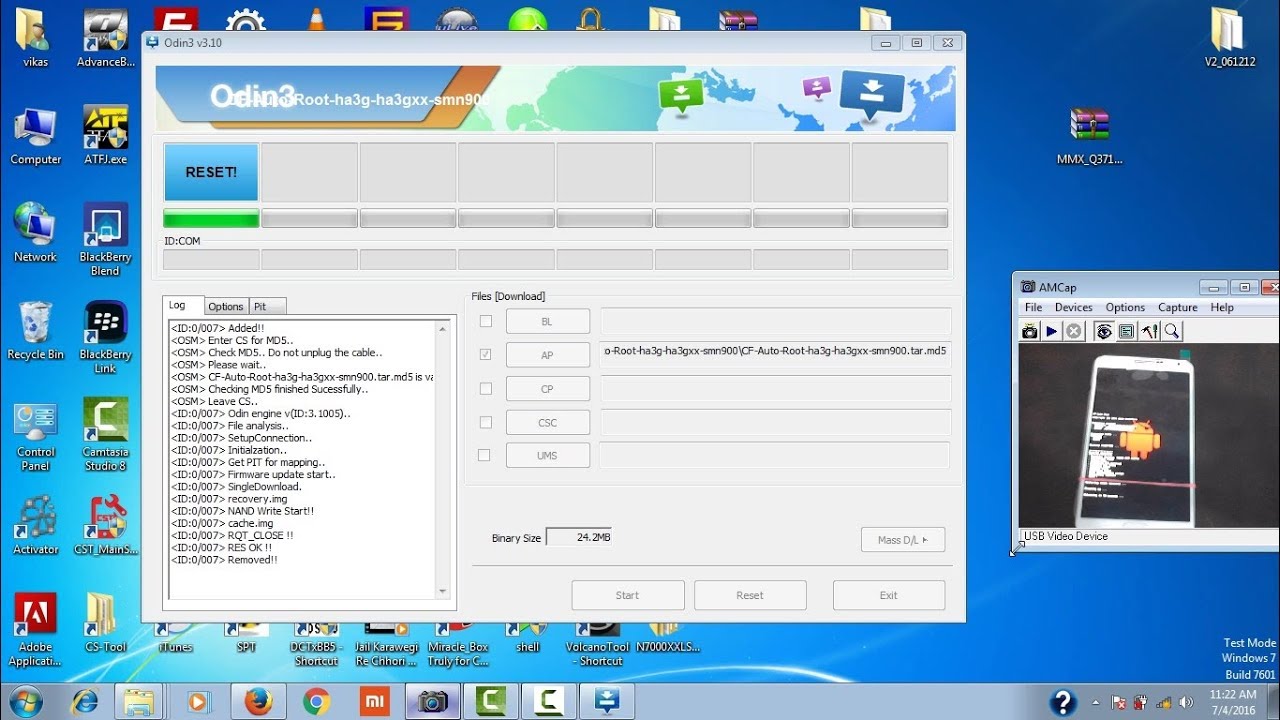
Task: Open AMCap Options menu
Action: [1125, 308]
